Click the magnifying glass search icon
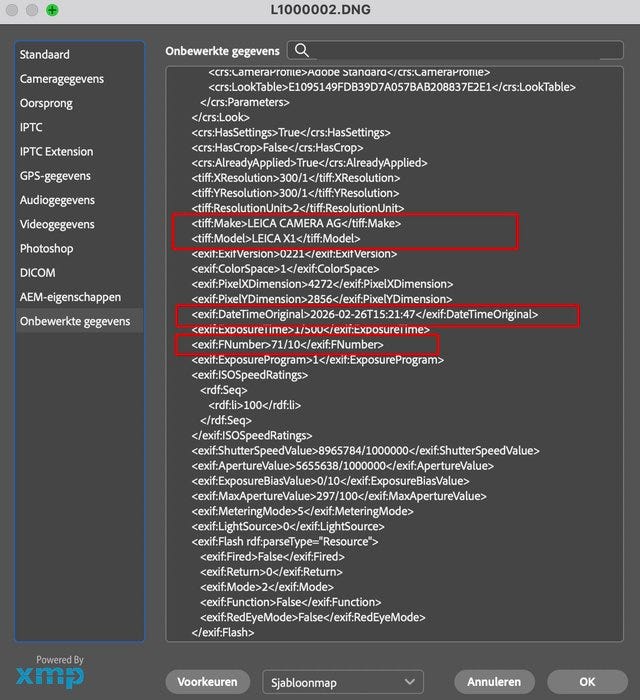The image size is (640, 700). [x=301, y=50]
